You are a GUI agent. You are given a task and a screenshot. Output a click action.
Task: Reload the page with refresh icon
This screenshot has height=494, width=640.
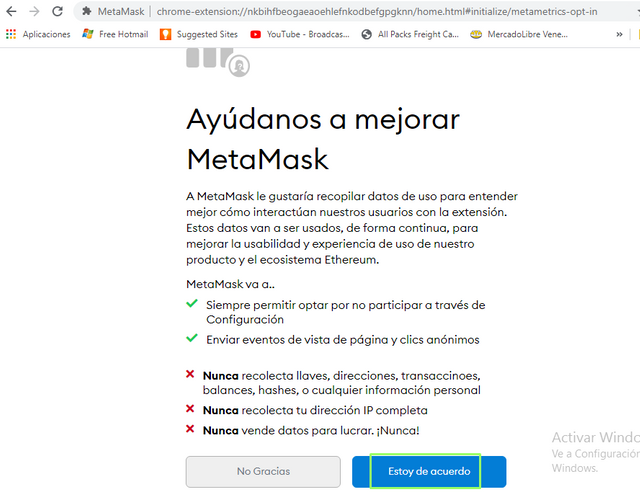click(x=58, y=11)
